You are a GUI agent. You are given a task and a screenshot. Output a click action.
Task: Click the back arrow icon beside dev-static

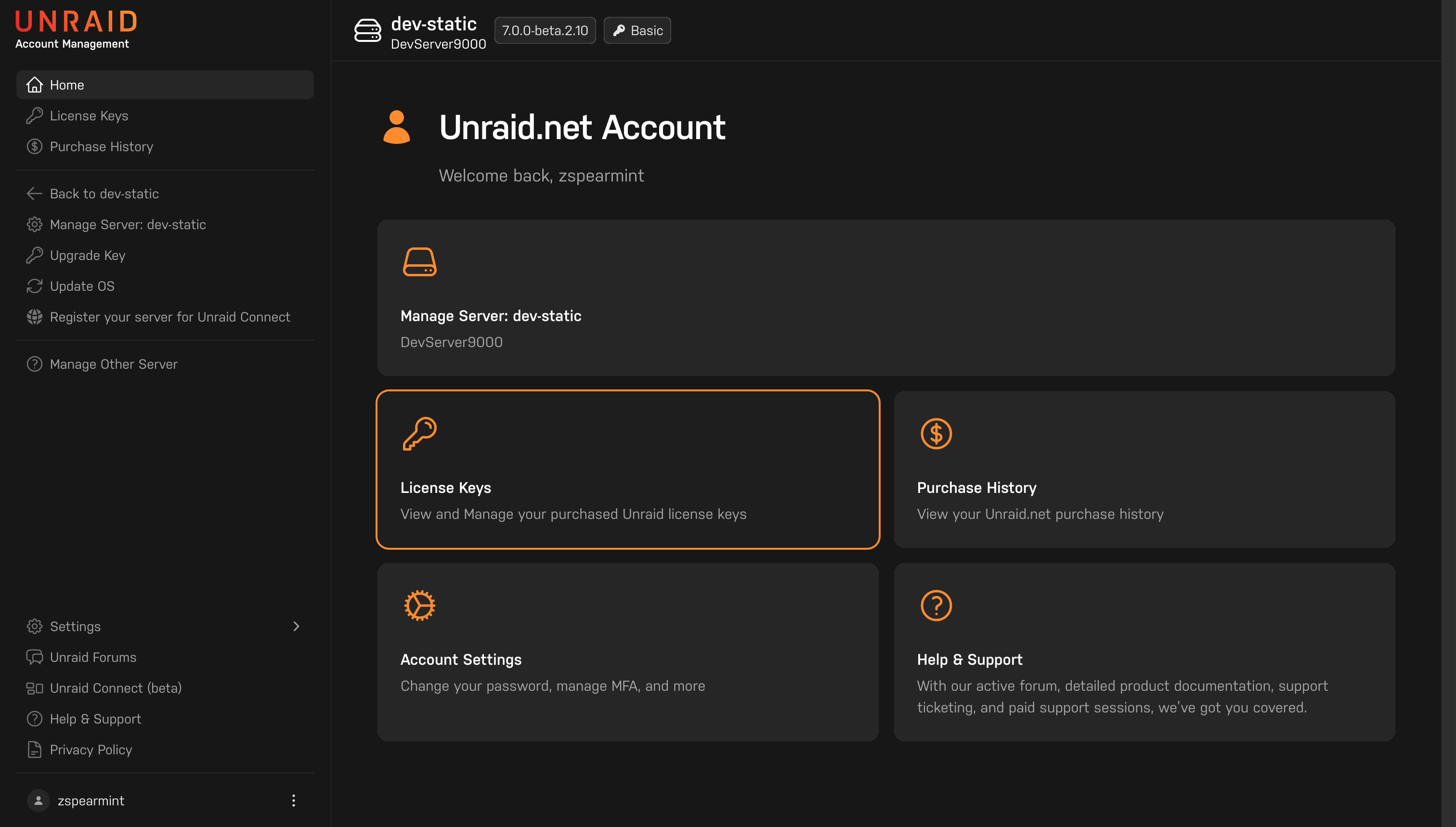(35, 194)
